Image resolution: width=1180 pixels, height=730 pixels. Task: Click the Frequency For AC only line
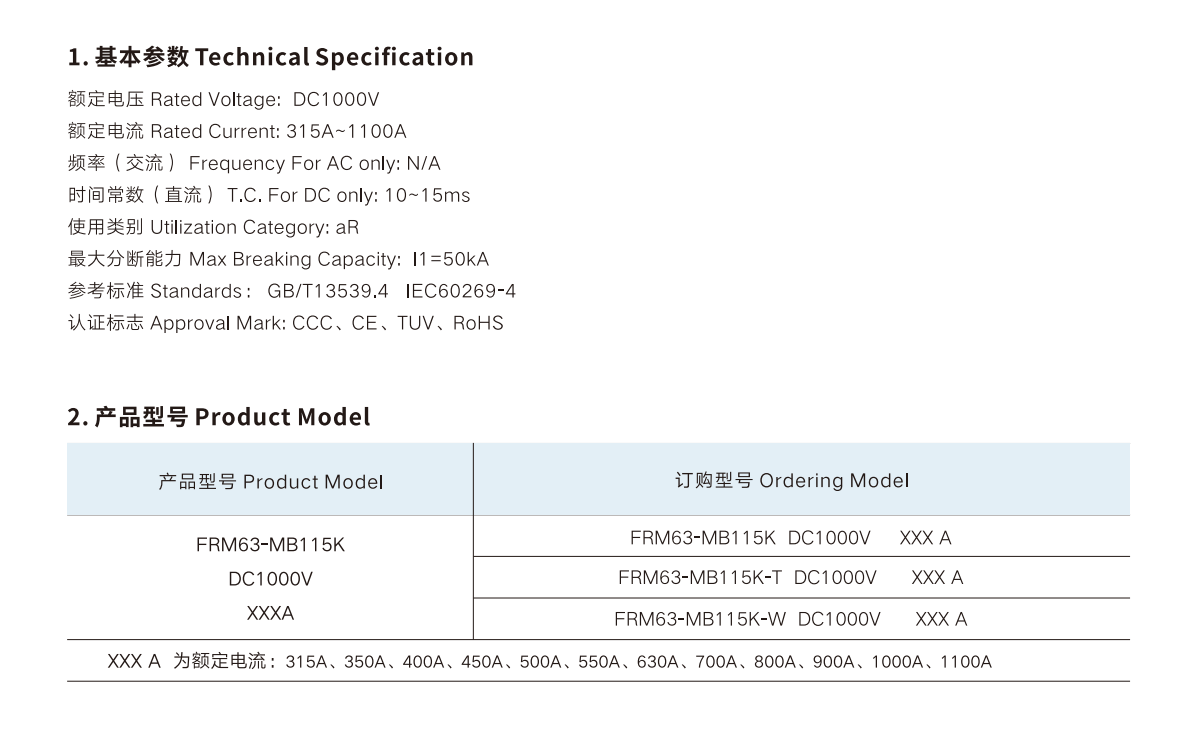[x=254, y=163]
